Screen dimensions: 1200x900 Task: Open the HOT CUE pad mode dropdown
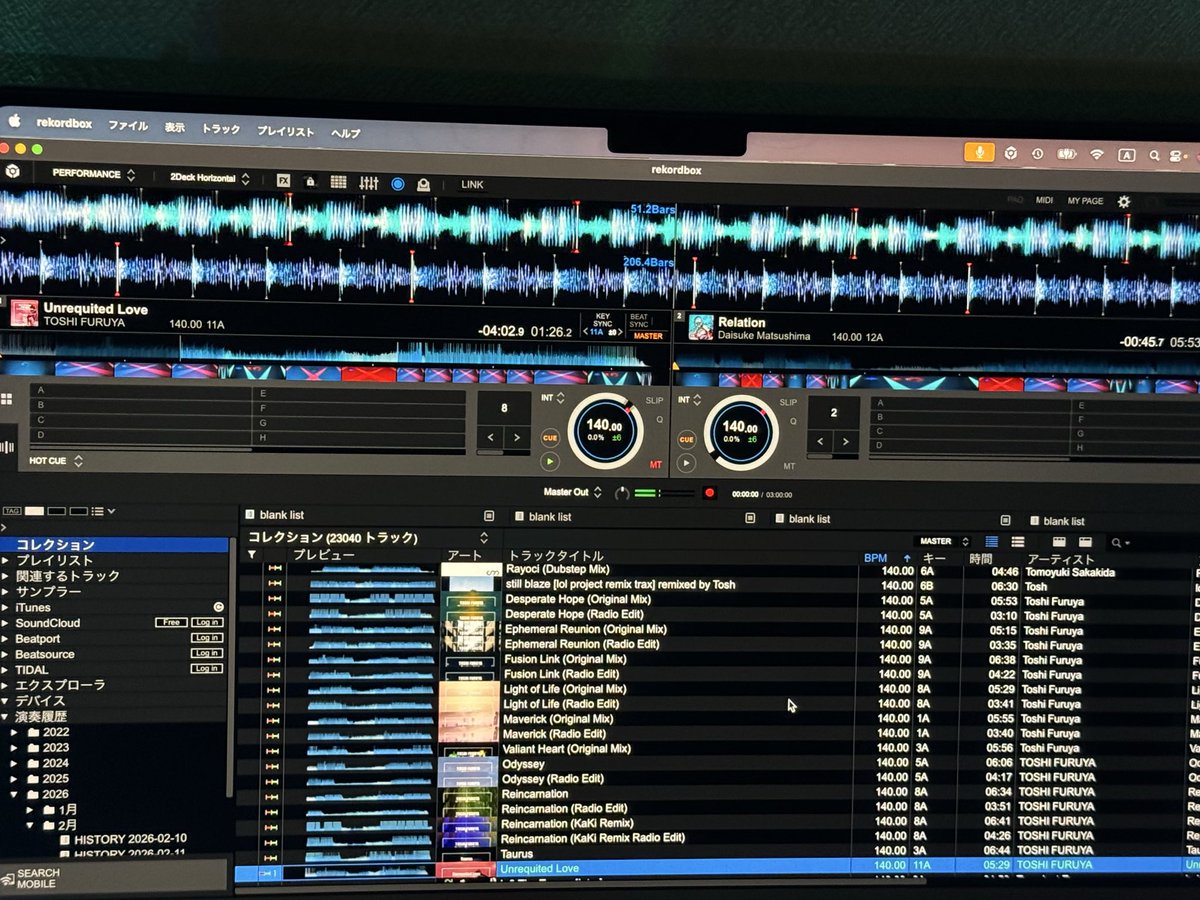(x=55, y=461)
